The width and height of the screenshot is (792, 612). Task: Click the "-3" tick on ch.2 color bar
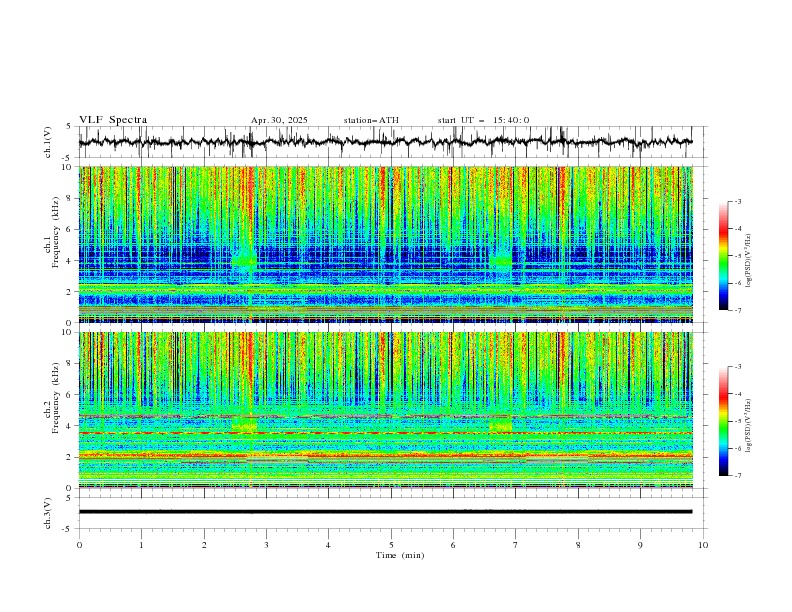[x=738, y=367]
